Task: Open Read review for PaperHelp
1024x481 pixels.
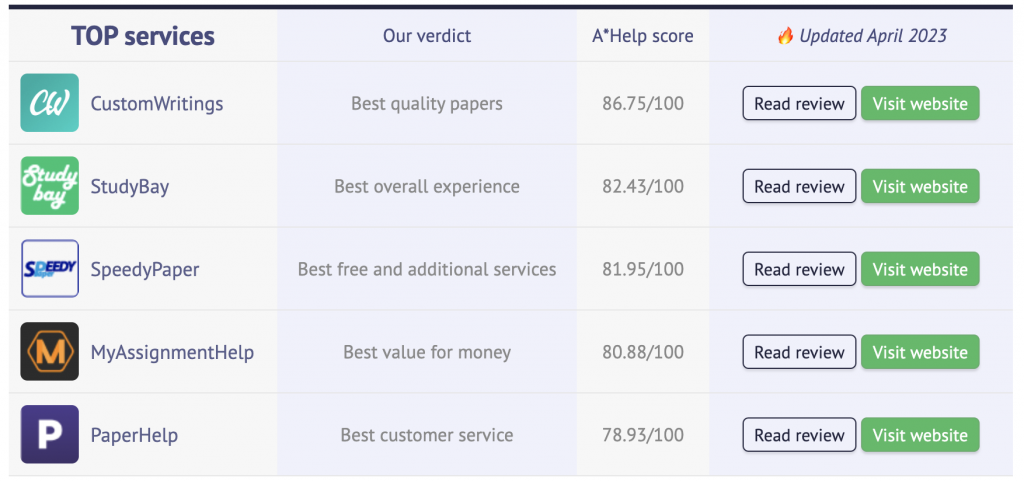Action: (799, 435)
